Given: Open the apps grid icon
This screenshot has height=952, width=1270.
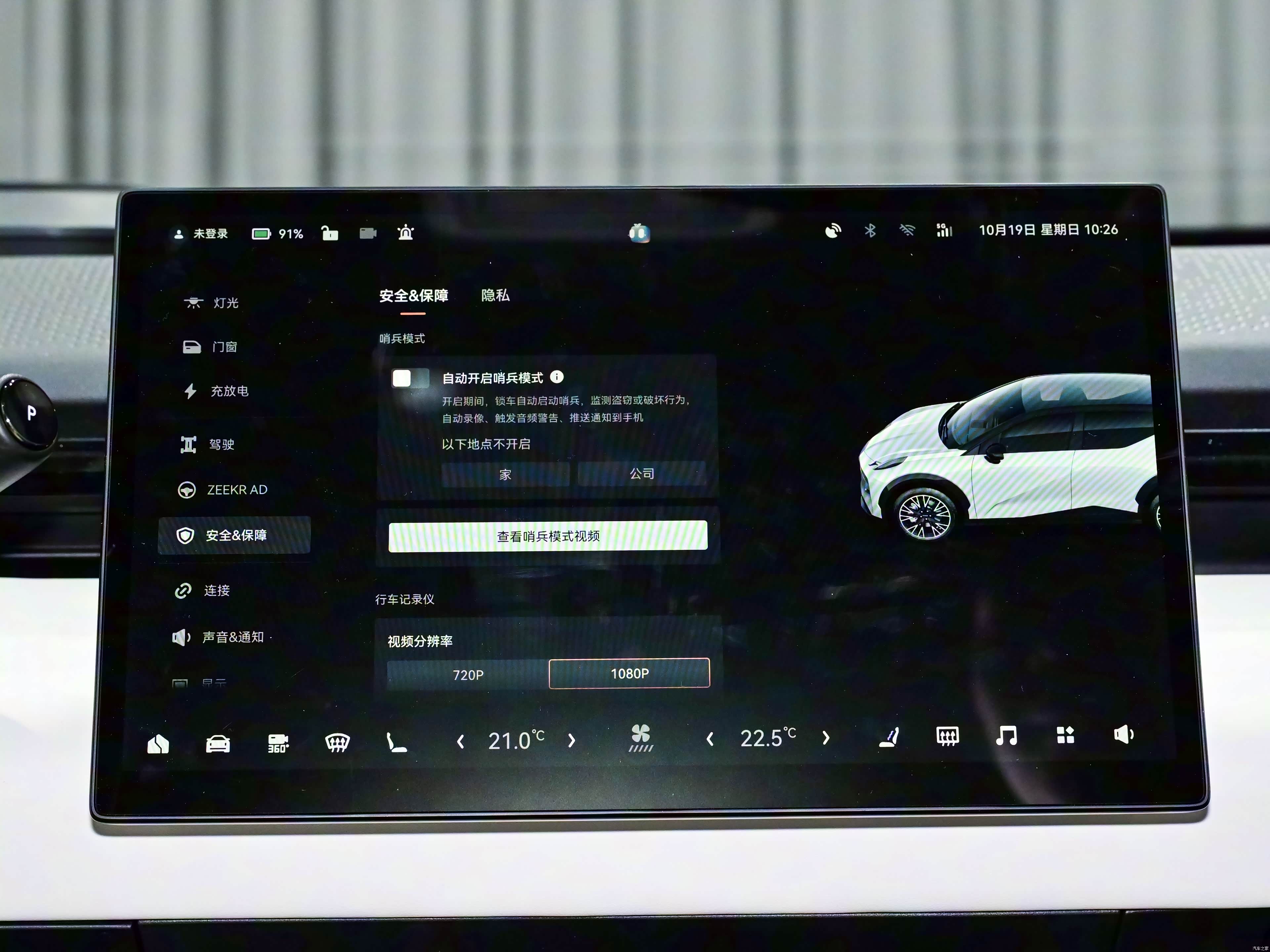Looking at the screenshot, I should click(x=1065, y=735).
